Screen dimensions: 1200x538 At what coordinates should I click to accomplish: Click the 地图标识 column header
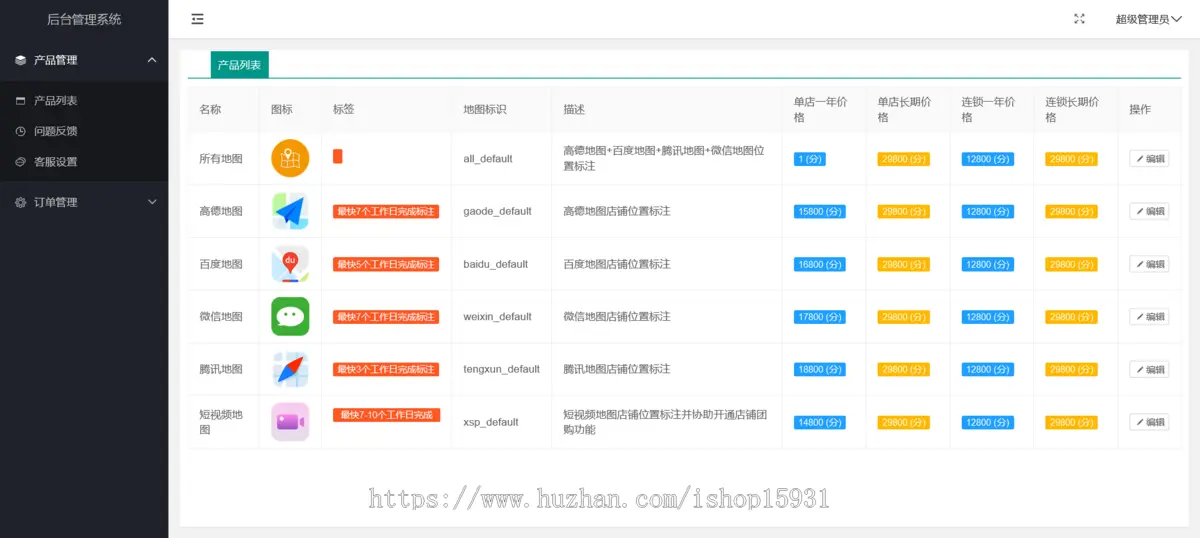point(484,109)
